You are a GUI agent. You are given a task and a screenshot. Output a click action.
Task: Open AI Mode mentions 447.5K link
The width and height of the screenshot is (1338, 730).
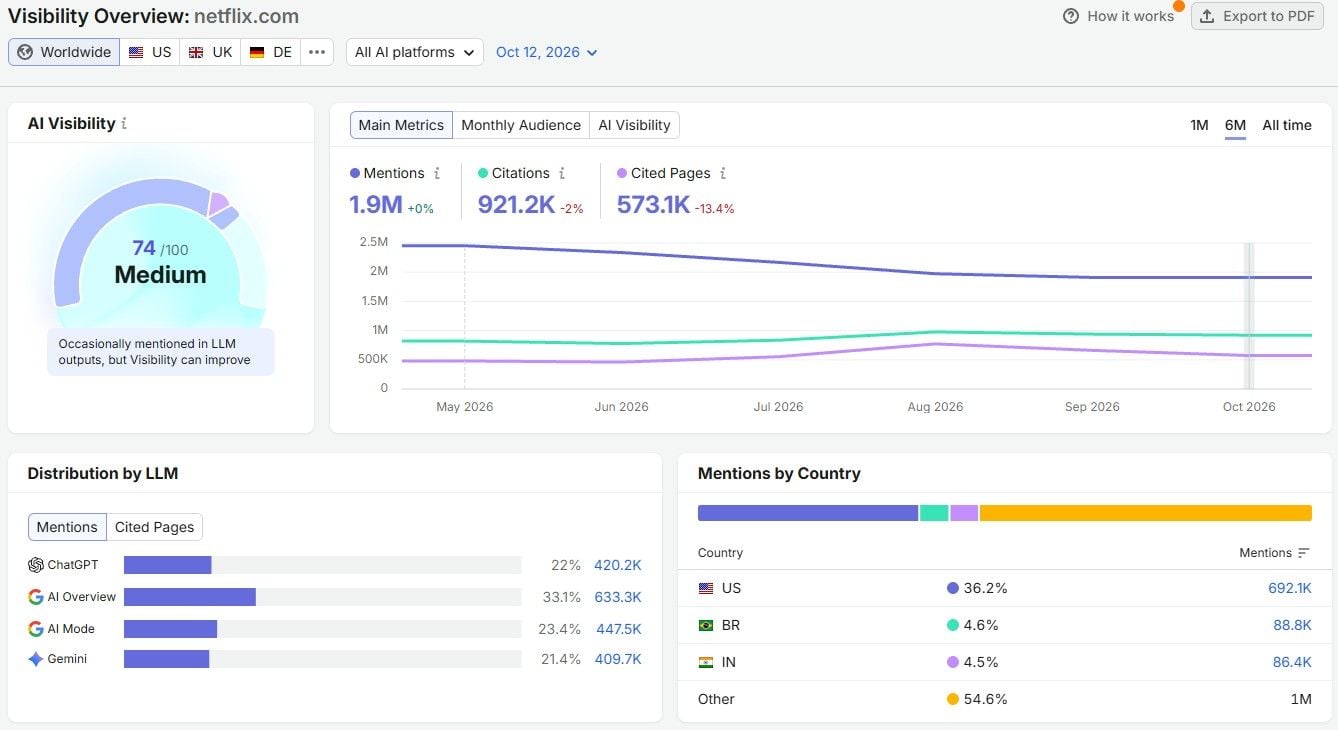[x=618, y=629]
